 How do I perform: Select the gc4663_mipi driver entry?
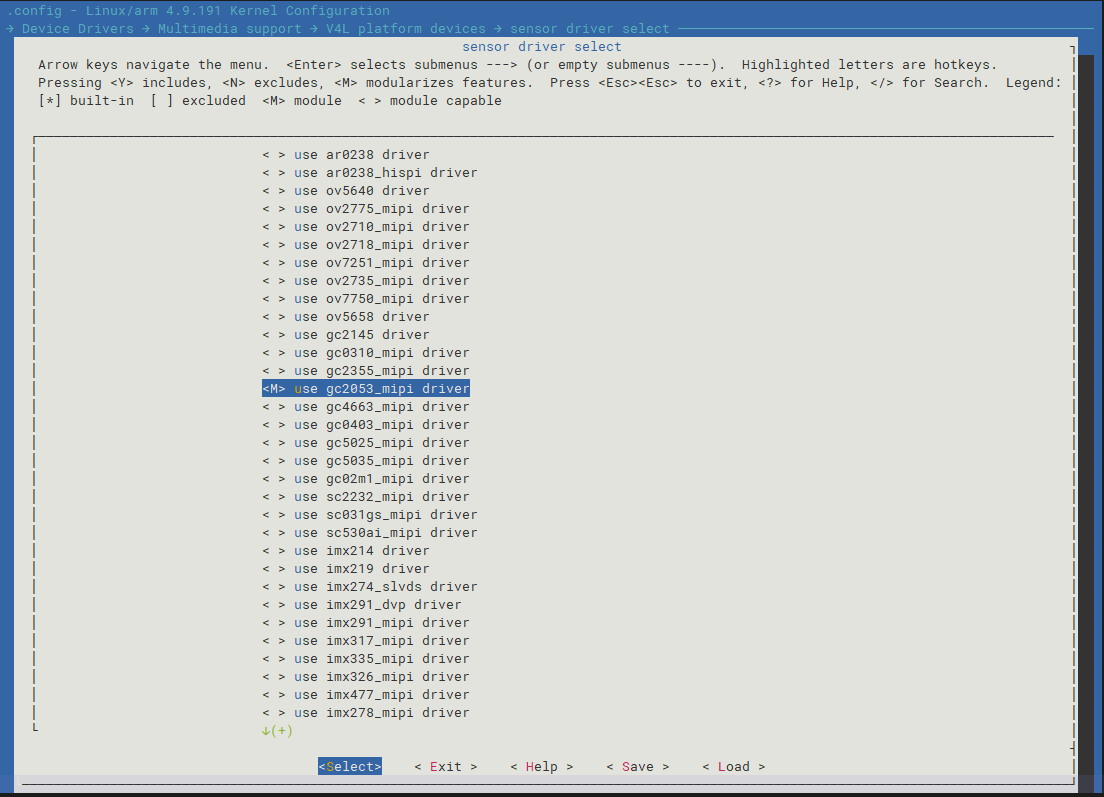point(365,407)
